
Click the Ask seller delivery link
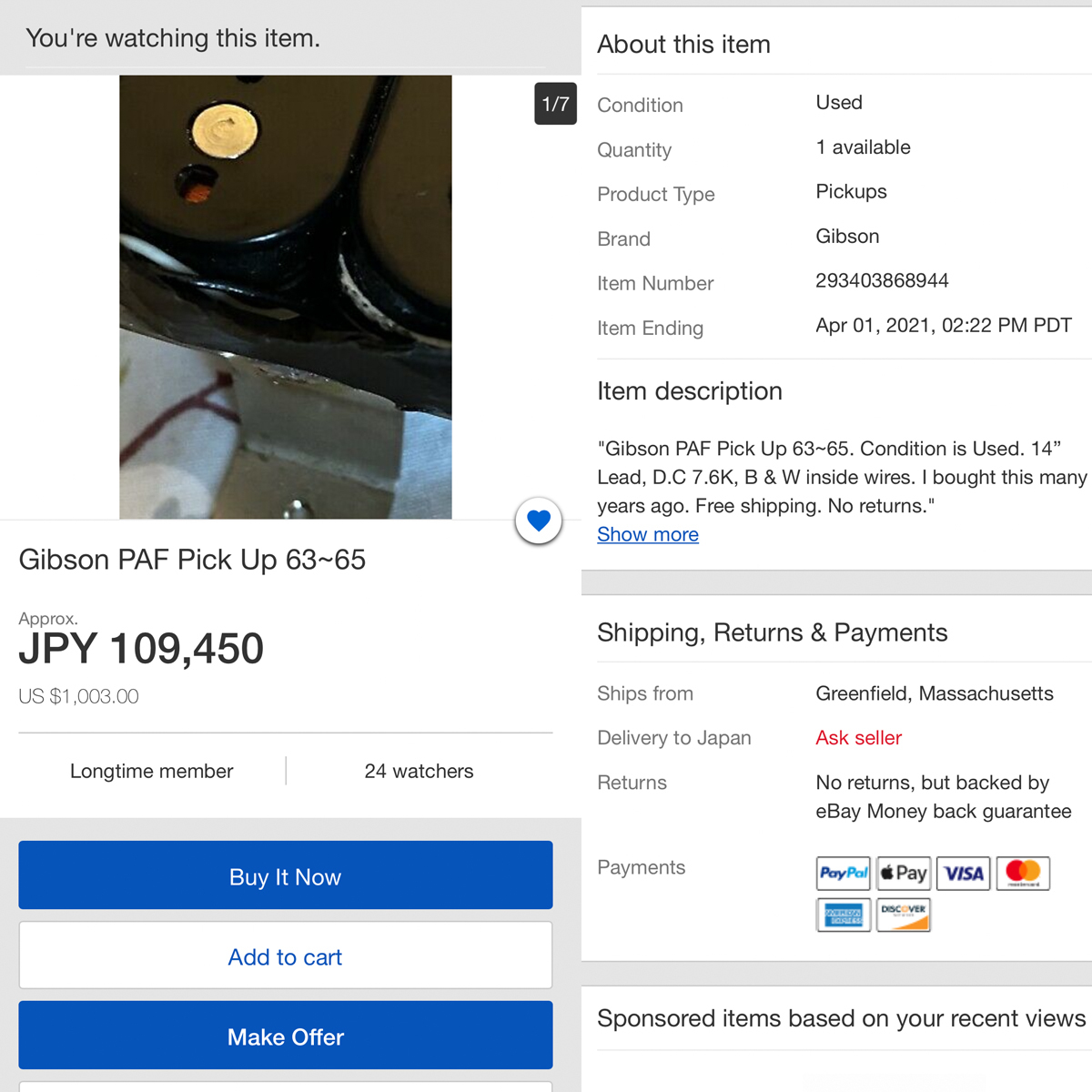point(859,738)
